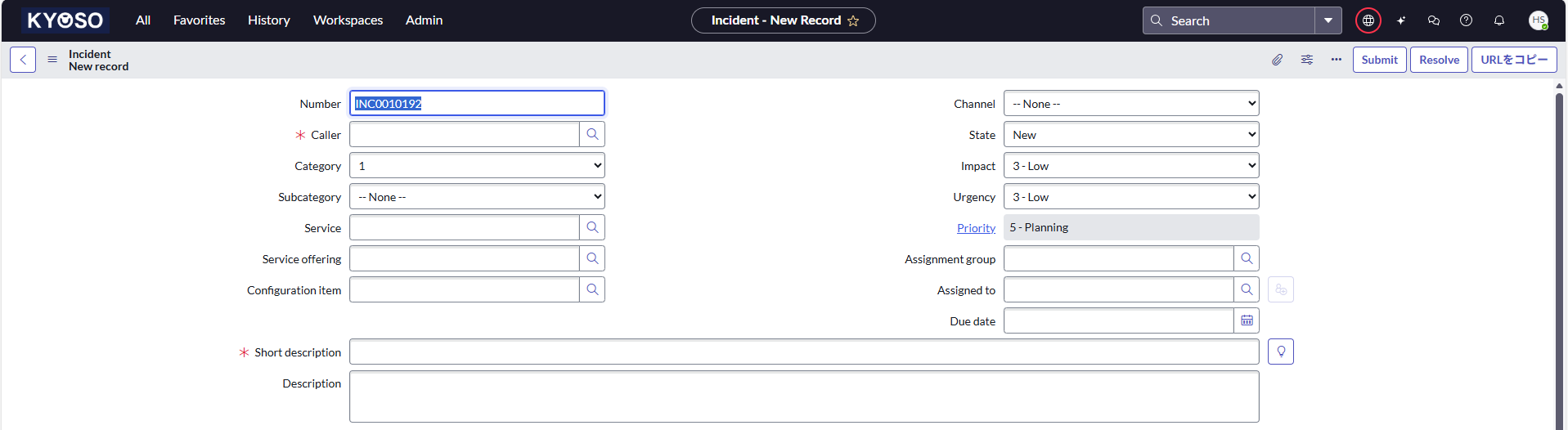1568x430 pixels.
Task: Favorite the Incident record with the star
Action: (853, 21)
